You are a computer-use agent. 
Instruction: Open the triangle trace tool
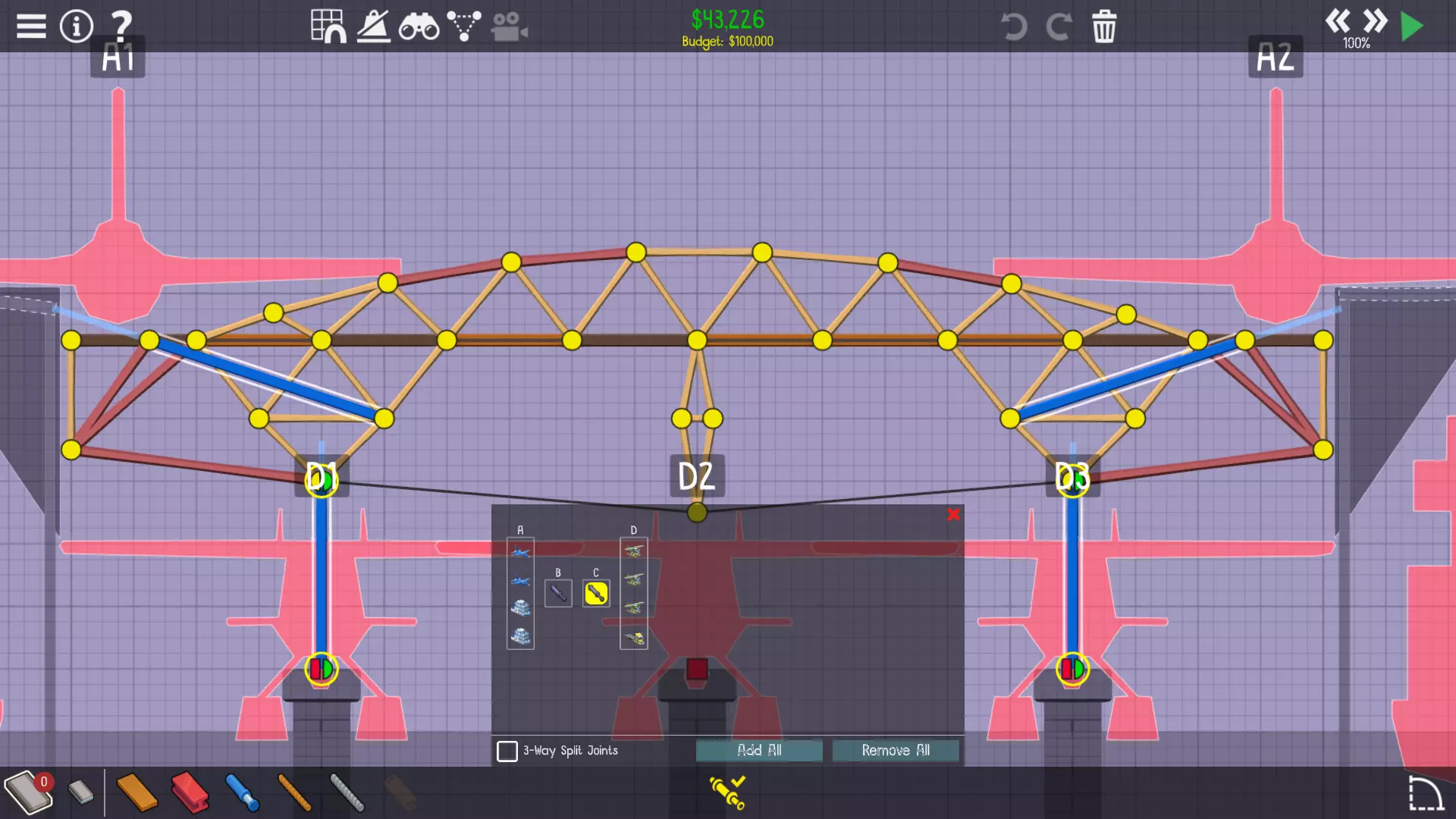463,27
